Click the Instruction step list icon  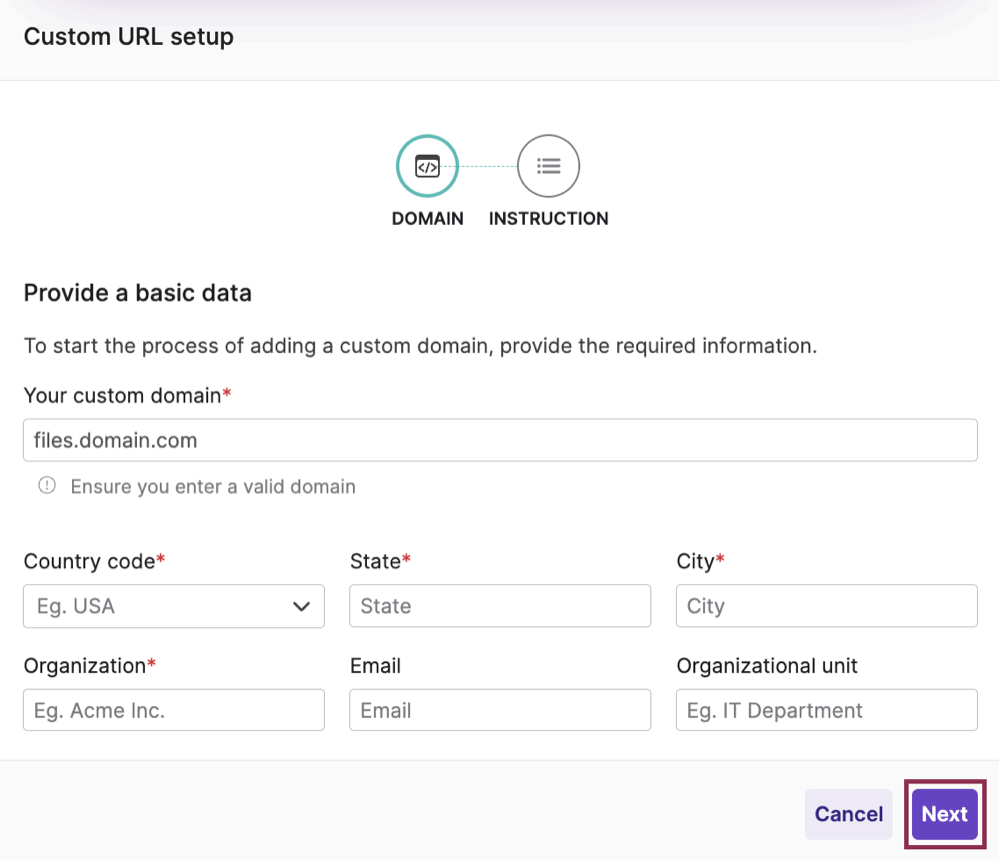click(549, 166)
